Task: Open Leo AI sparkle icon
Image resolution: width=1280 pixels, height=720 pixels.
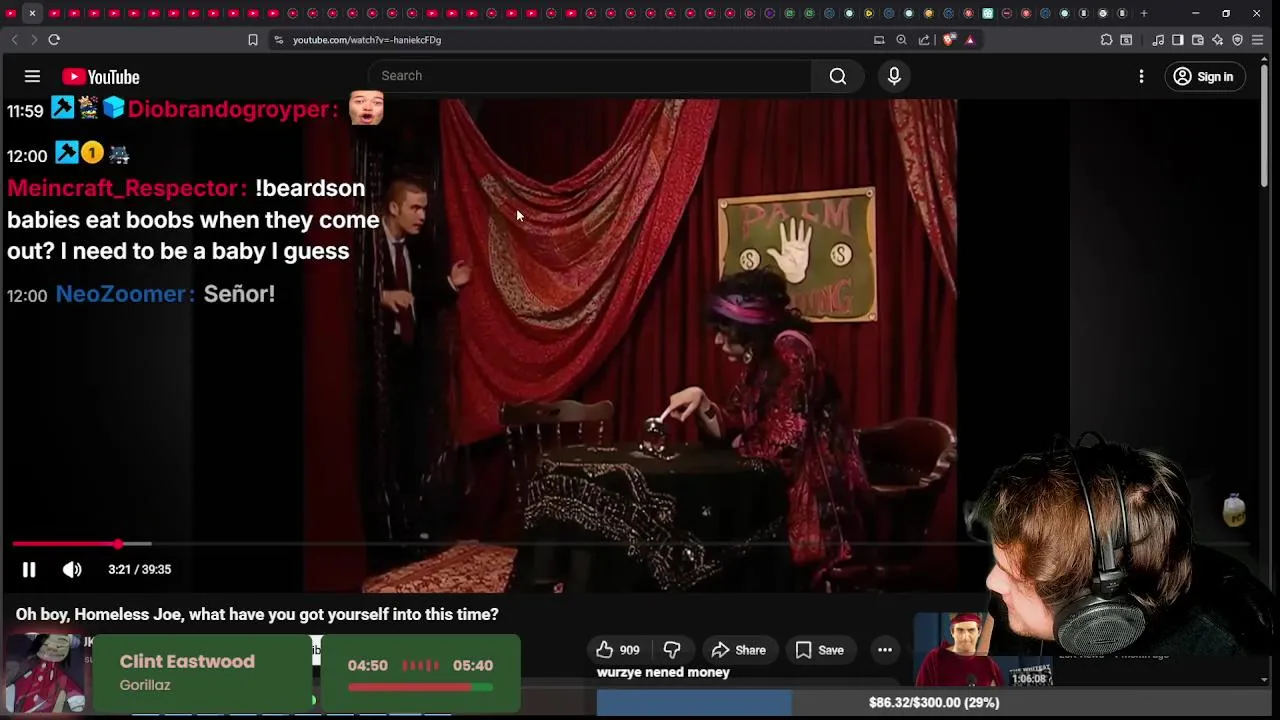Action: (1217, 40)
